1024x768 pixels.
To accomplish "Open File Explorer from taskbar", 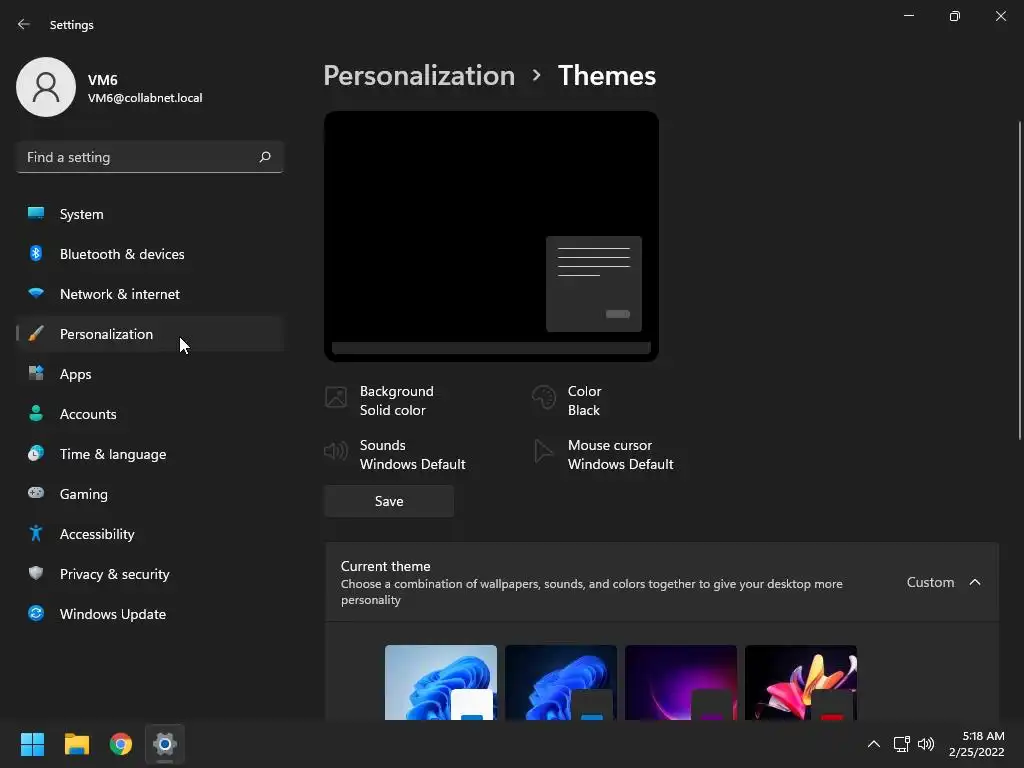I will tap(76, 744).
